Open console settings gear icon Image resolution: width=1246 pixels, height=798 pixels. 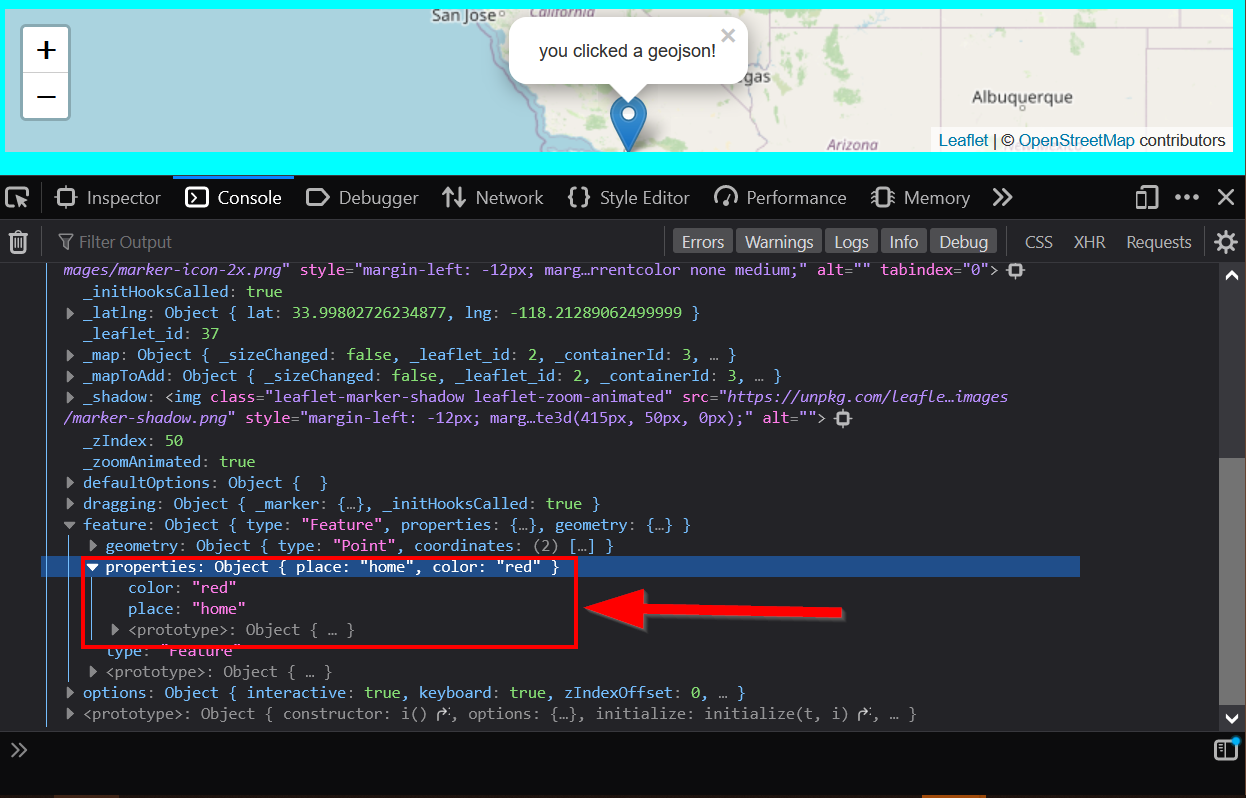[1225, 242]
